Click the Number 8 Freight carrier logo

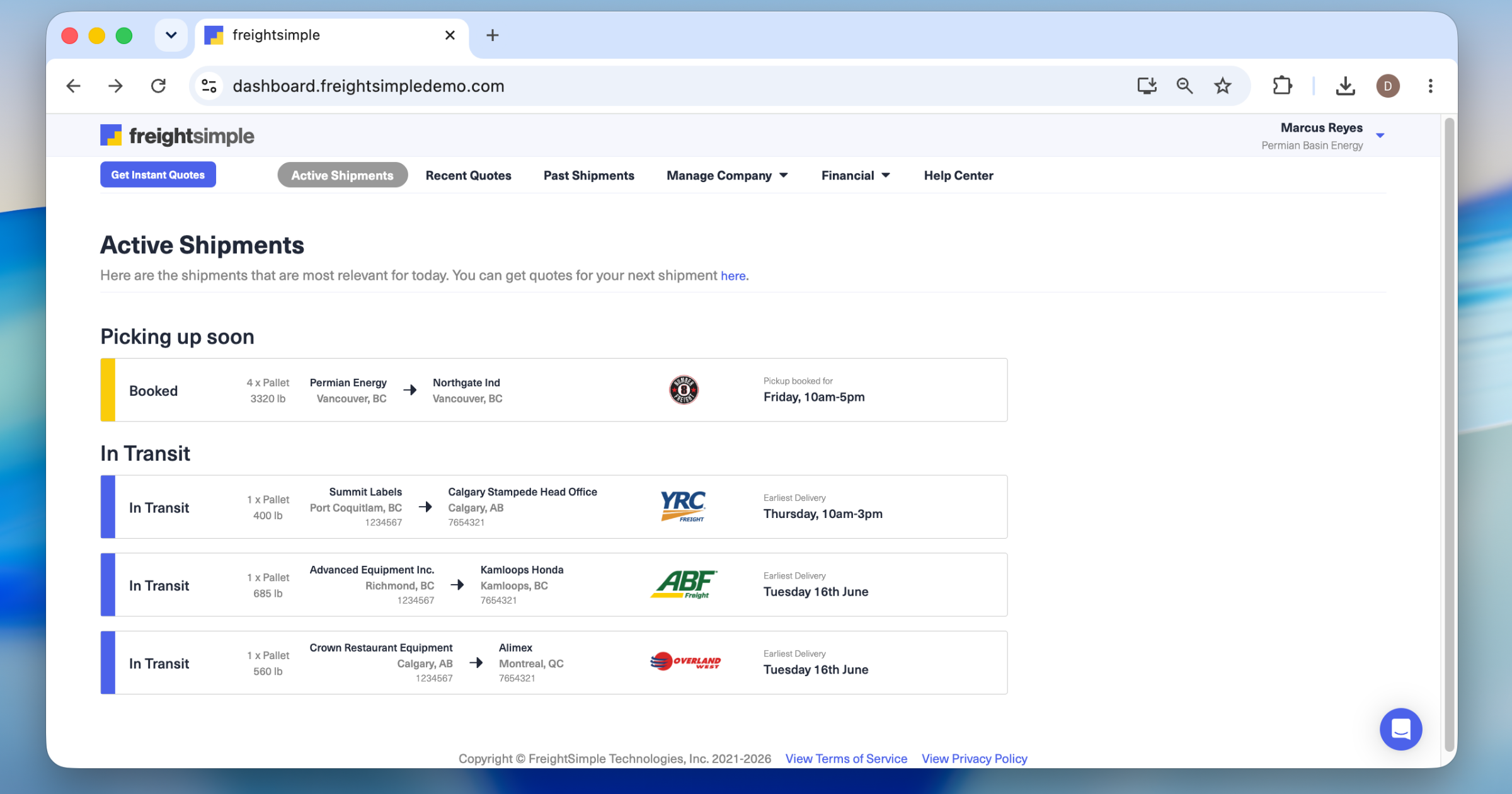[684, 390]
